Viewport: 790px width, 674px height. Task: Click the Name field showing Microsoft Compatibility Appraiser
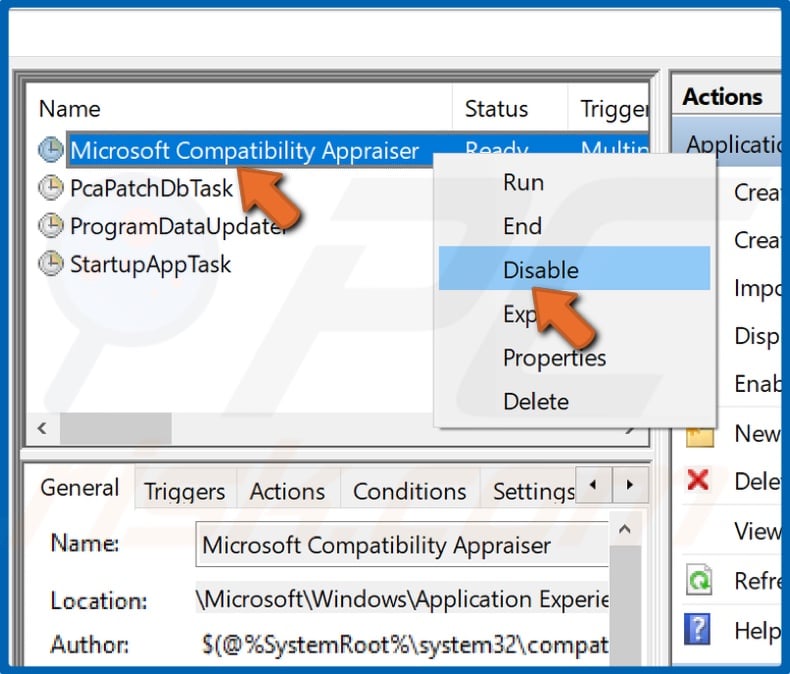pyautogui.click(x=402, y=545)
